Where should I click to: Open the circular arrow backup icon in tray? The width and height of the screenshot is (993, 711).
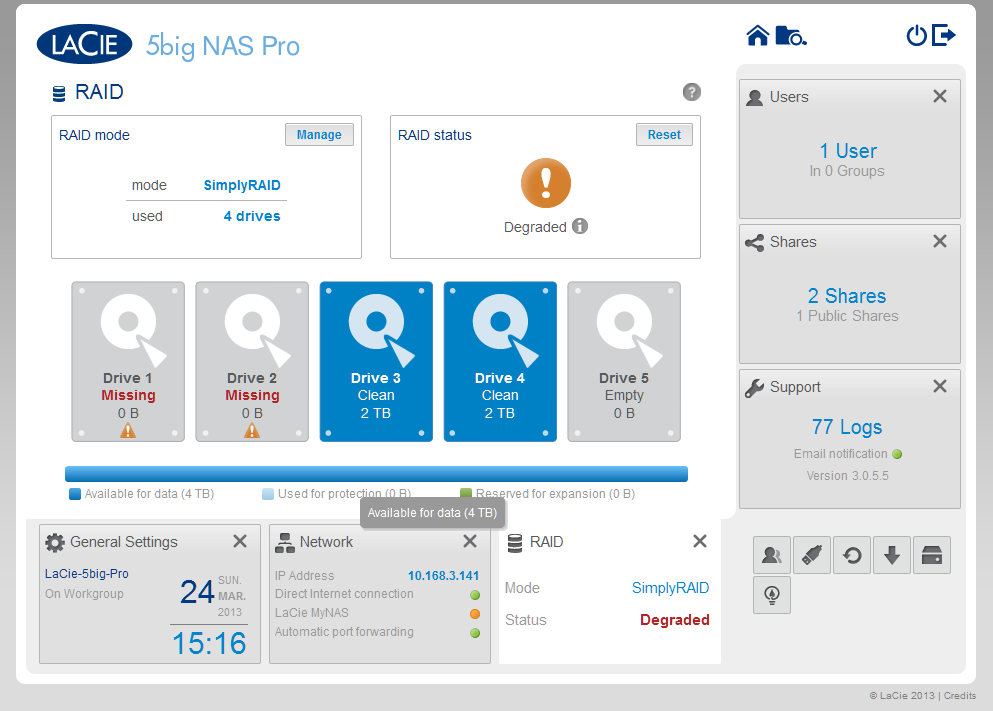(852, 555)
